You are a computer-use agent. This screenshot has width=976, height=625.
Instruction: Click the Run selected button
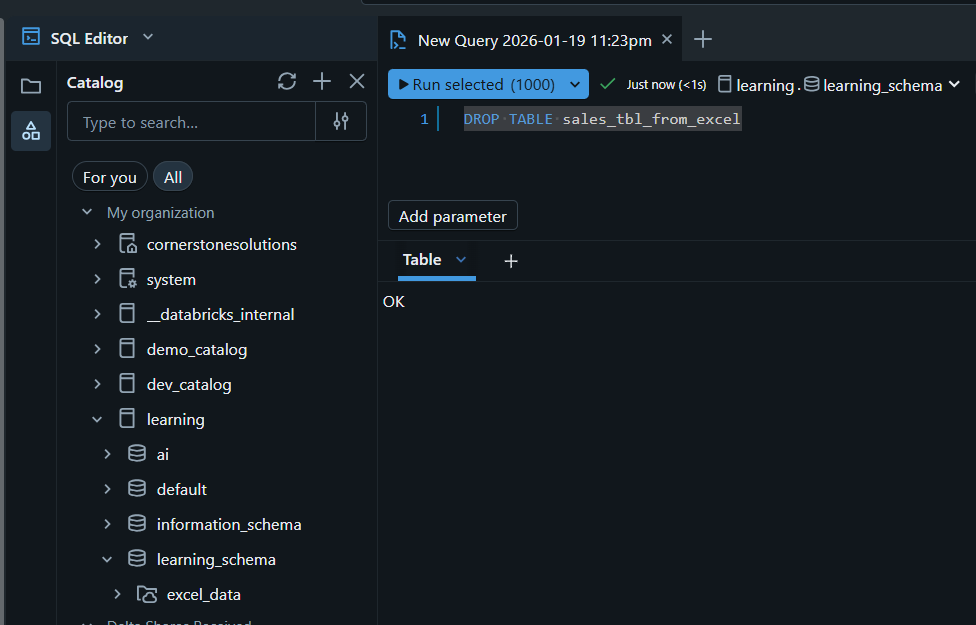(477, 85)
